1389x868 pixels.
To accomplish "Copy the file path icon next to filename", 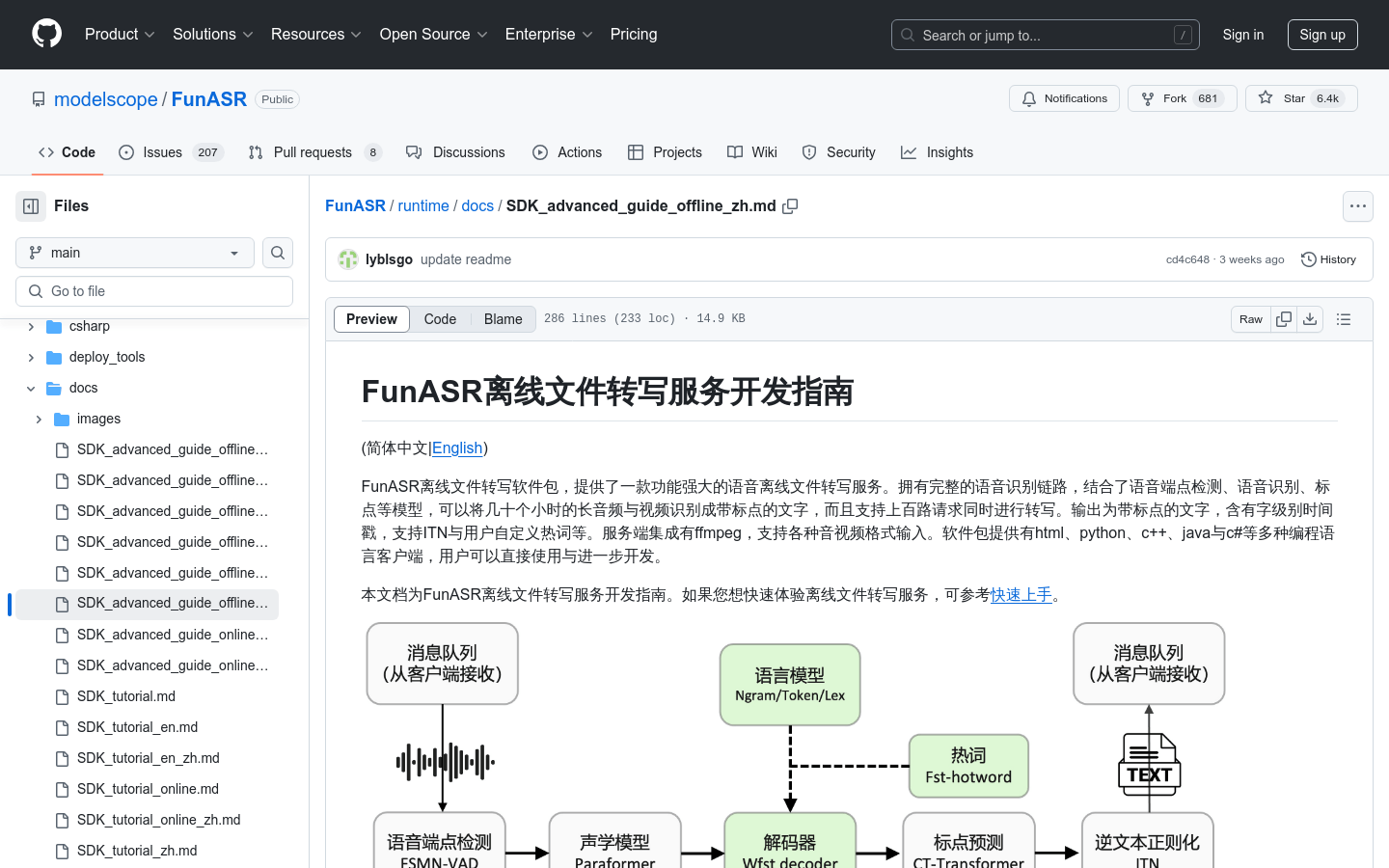I will (790, 205).
